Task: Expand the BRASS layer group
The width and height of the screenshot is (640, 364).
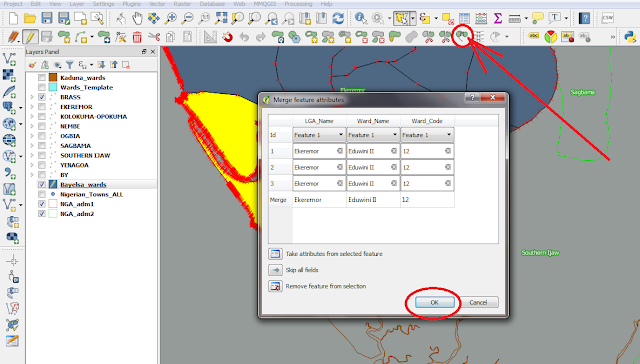Action: coord(32,97)
